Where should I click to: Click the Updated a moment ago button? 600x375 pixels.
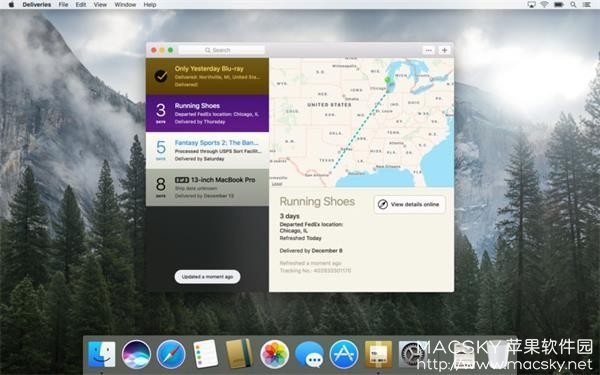[207, 277]
